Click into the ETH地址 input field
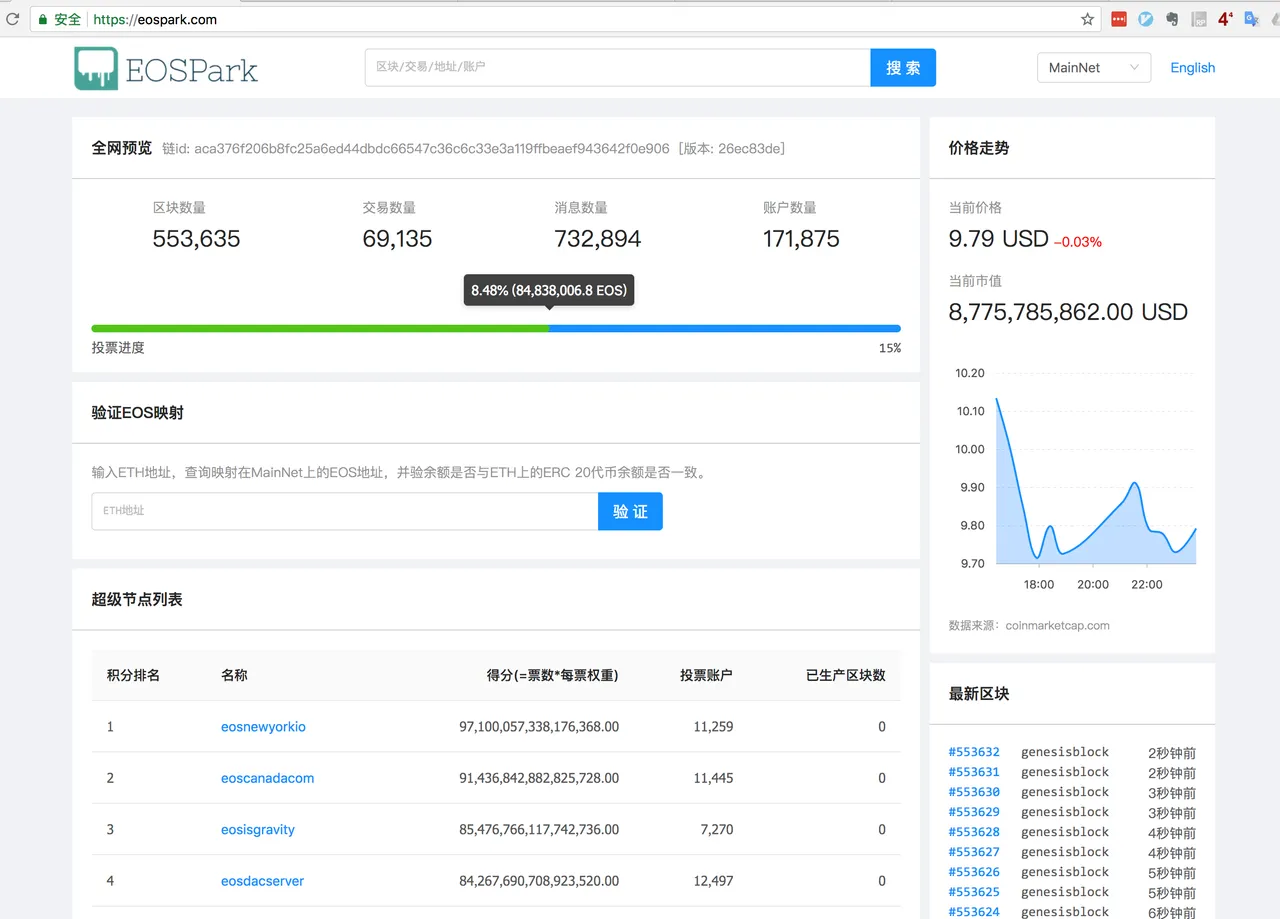 click(345, 511)
